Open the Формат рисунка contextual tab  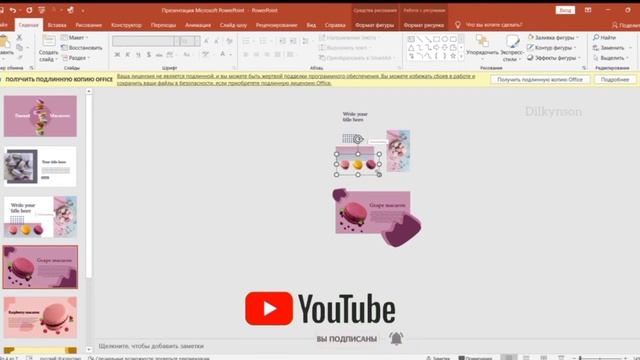click(423, 25)
